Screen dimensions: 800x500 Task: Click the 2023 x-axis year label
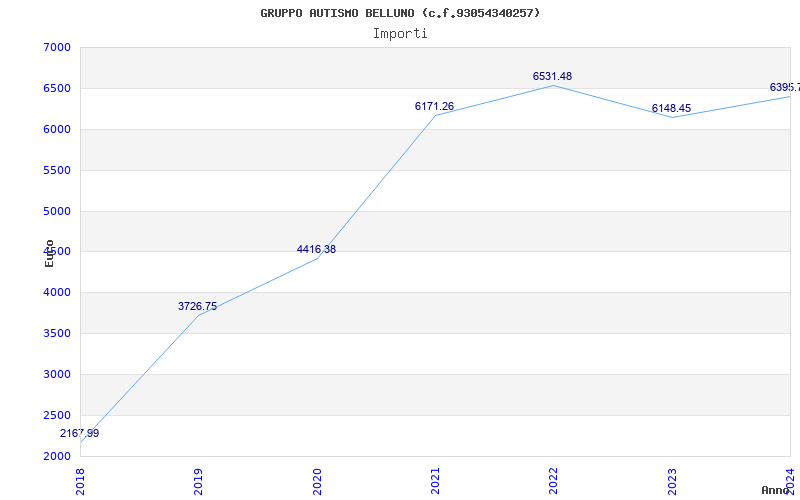[672, 481]
